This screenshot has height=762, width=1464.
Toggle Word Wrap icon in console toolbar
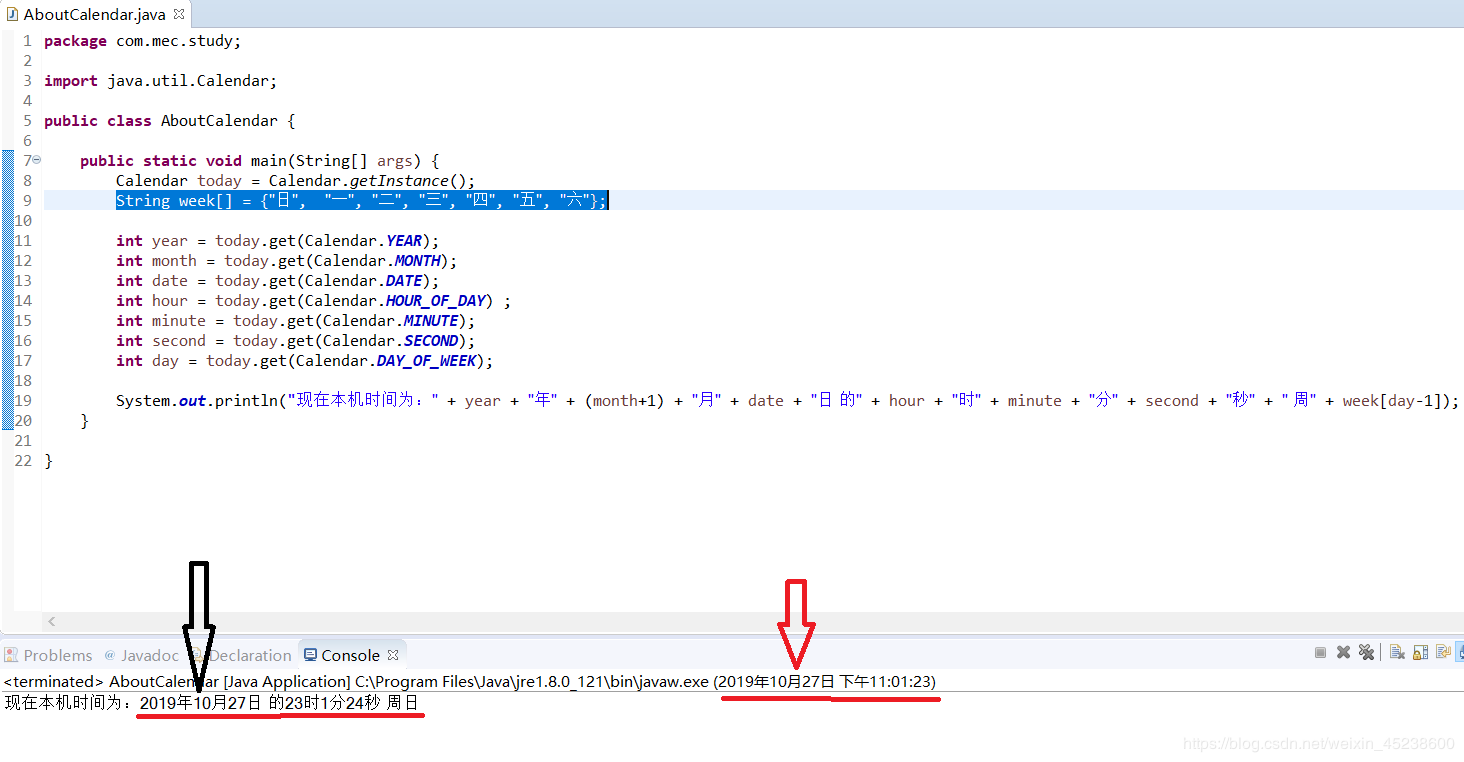pyautogui.click(x=1443, y=653)
